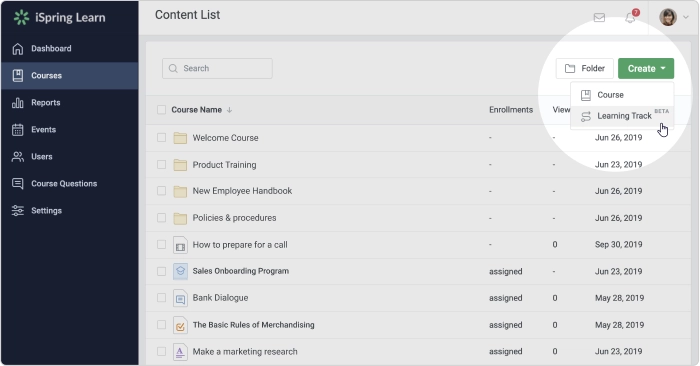Click the Learning Track route icon

(x=586, y=116)
